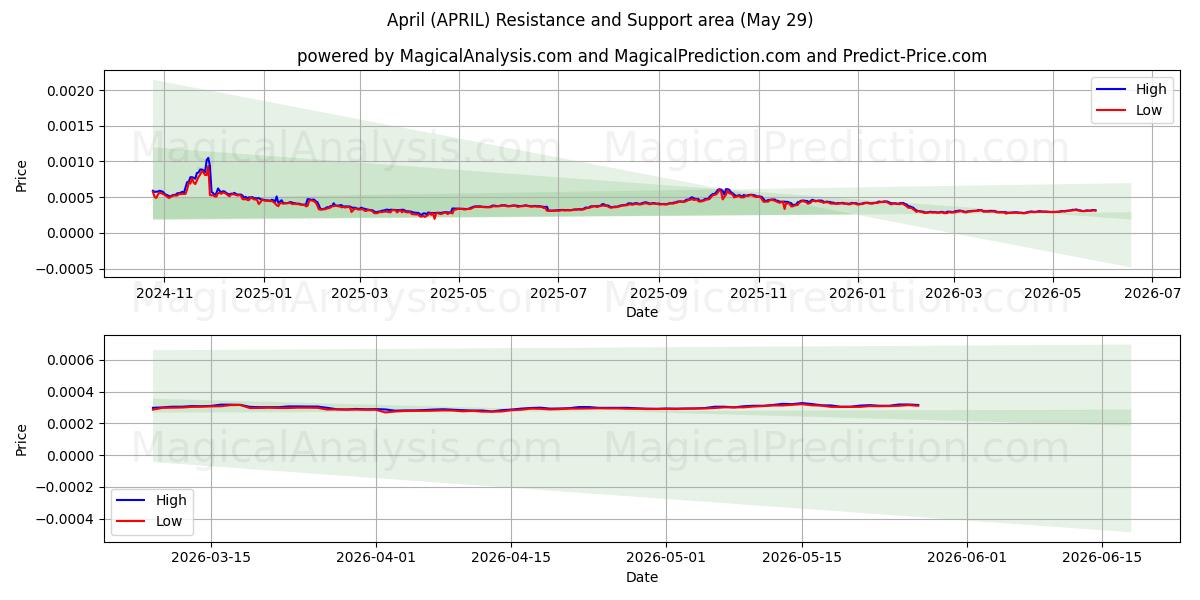
Task: Click the bottom chart x-axis label 2026-06-15
Action: click(x=1102, y=560)
